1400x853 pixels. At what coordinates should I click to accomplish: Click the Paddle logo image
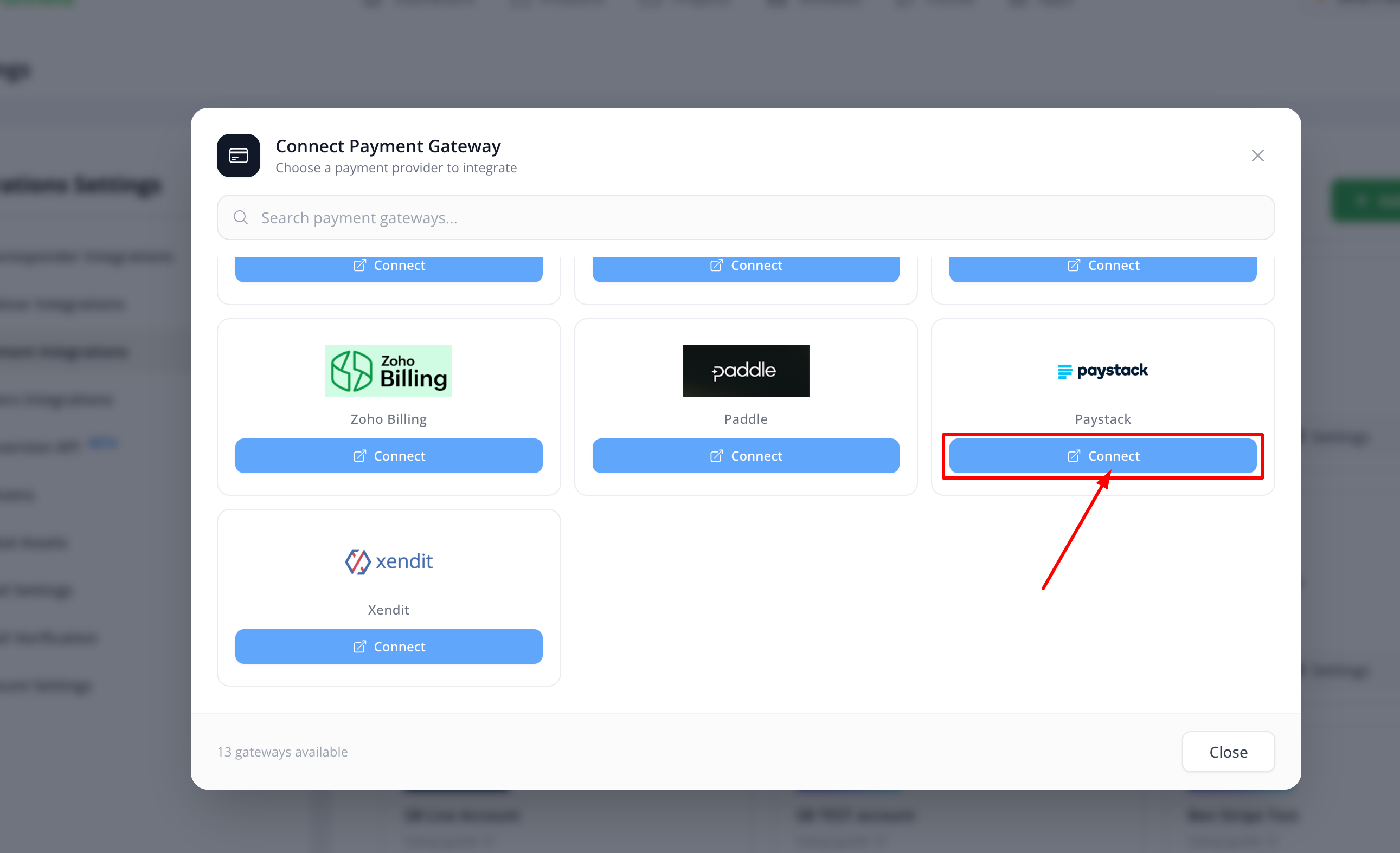(746, 371)
